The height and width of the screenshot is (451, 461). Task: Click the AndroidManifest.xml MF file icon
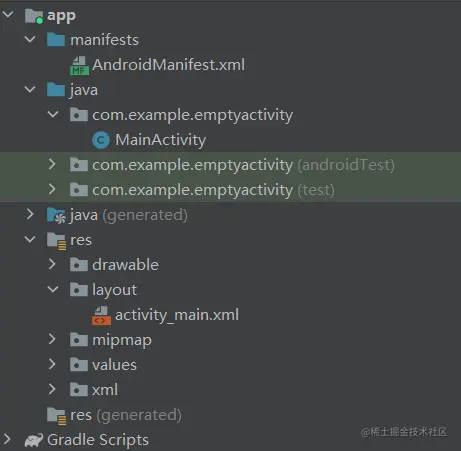[79, 65]
